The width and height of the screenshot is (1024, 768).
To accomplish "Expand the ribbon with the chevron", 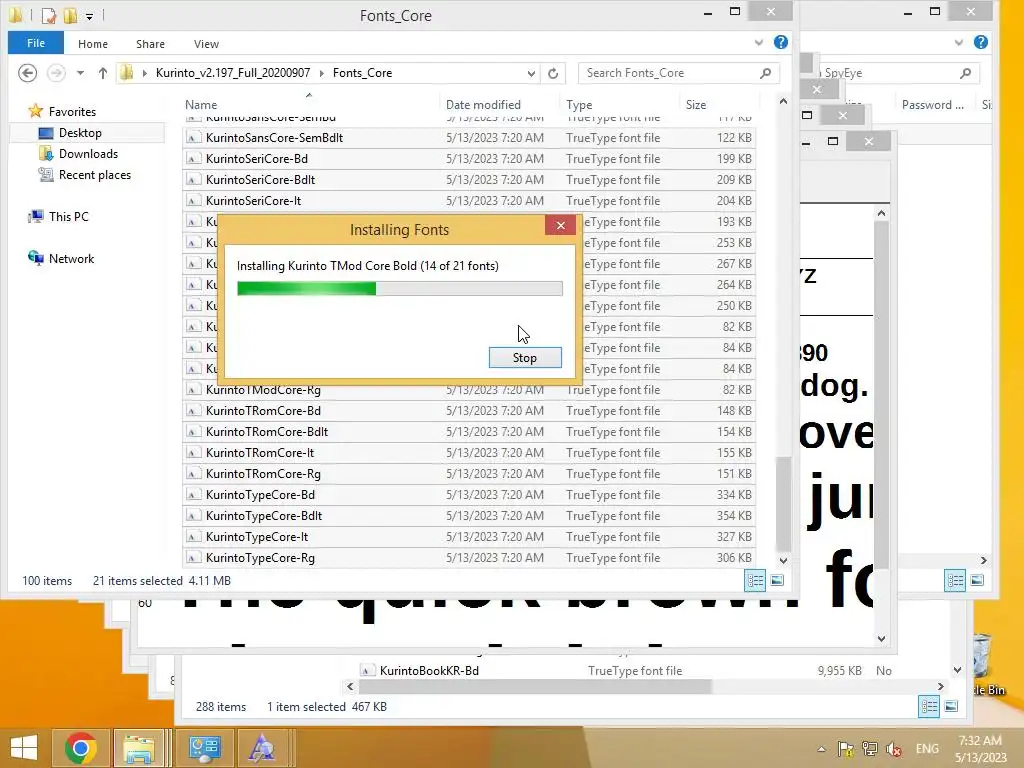I will click(758, 43).
